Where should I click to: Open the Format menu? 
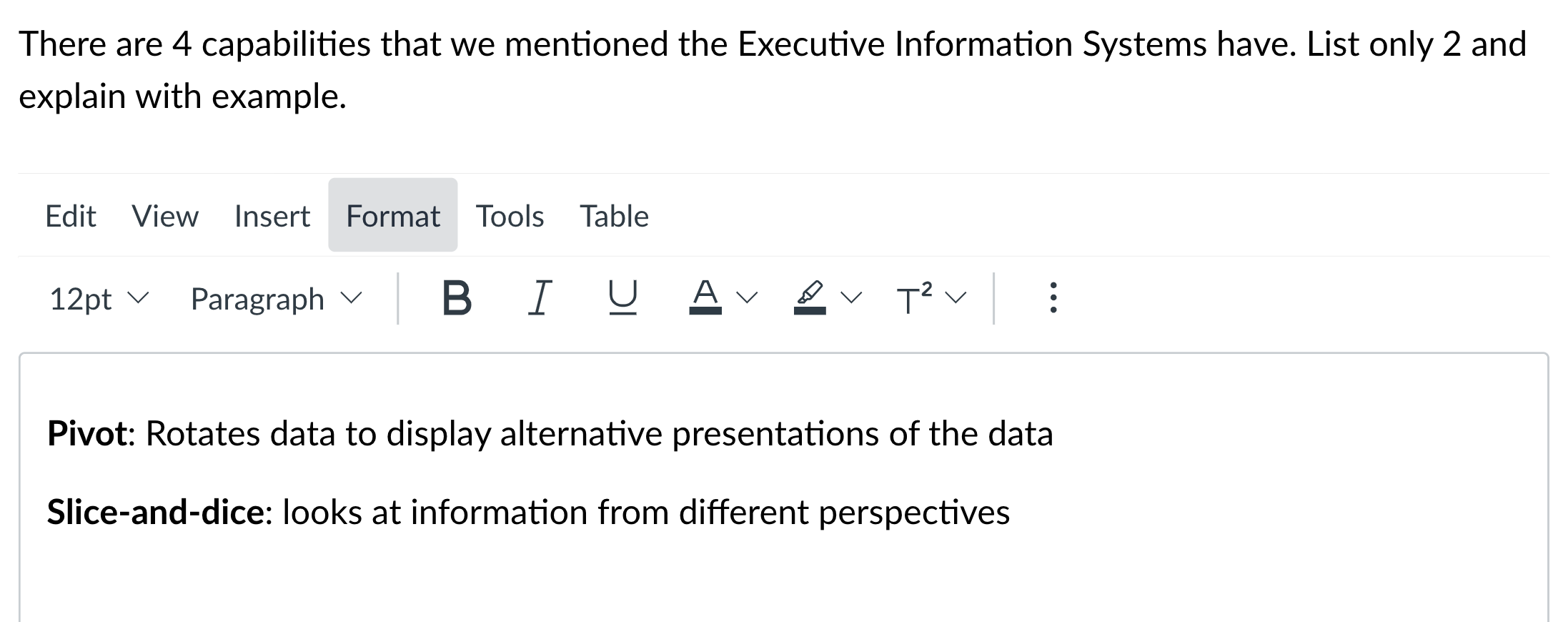click(392, 216)
